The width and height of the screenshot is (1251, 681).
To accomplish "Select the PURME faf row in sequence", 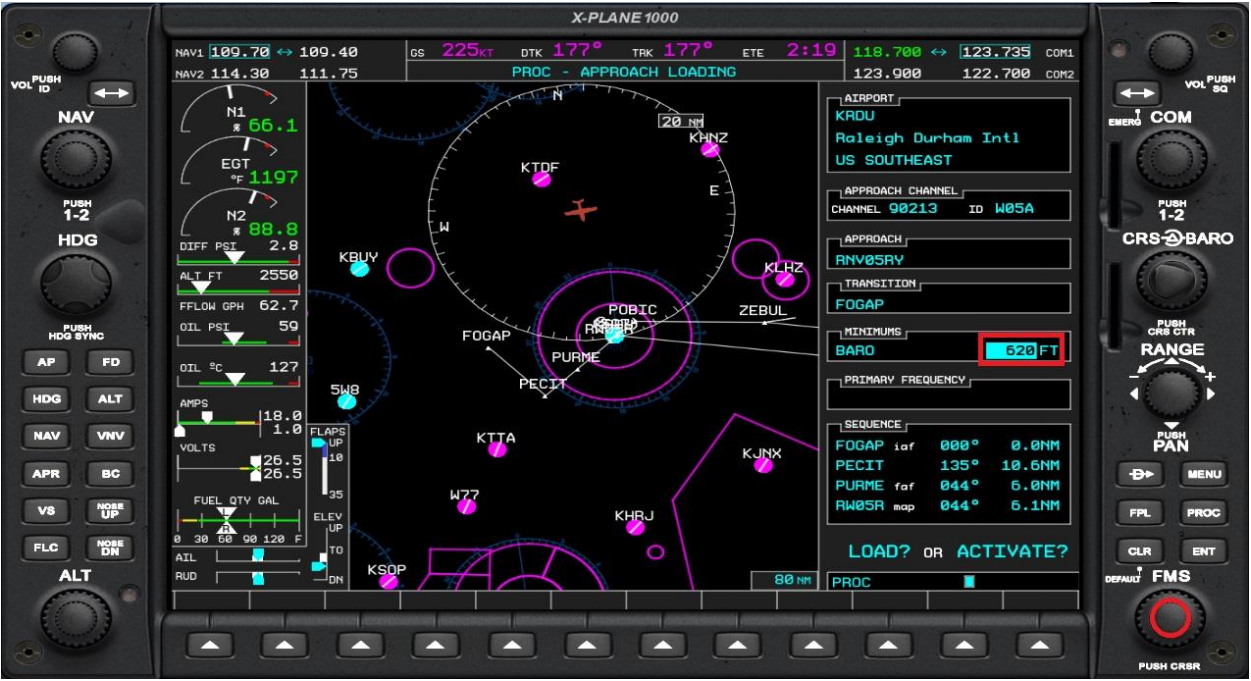I will [x=947, y=486].
